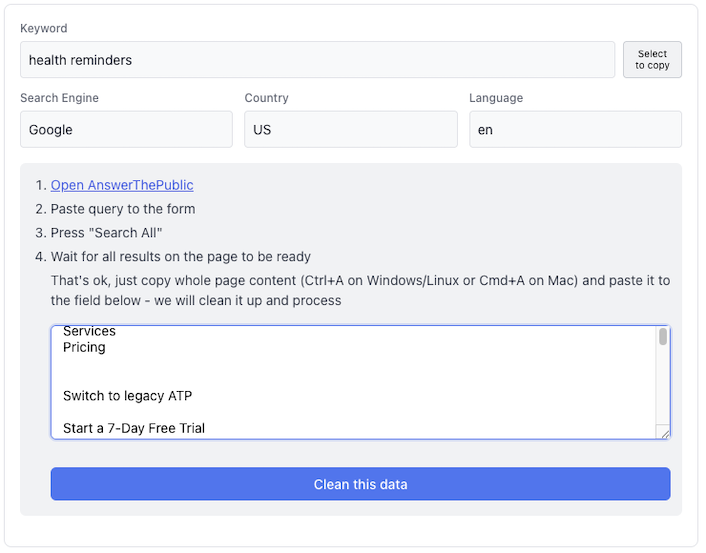This screenshot has height=553, width=706.
Task: Open the AnswerThePublic link
Action: (122, 185)
